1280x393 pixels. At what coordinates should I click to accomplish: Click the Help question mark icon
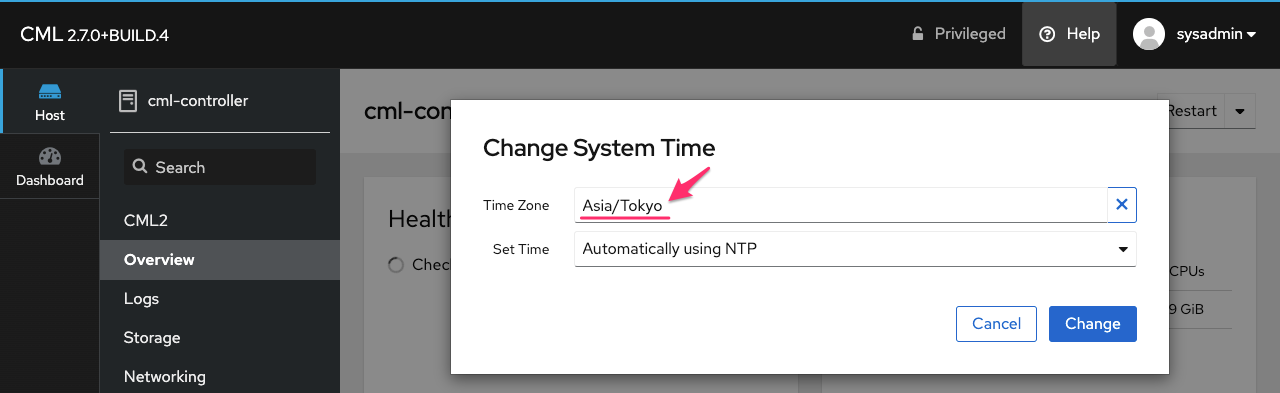point(1047,34)
